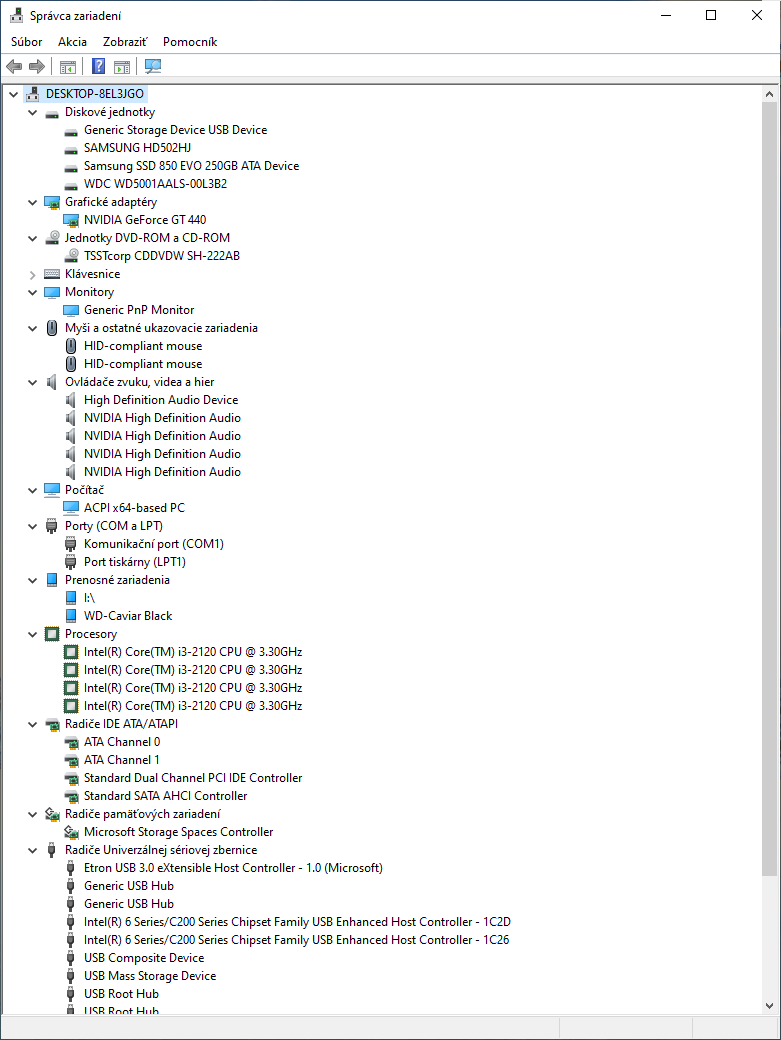
Task: Click the scrollbar down arrow
Action: (769, 1006)
